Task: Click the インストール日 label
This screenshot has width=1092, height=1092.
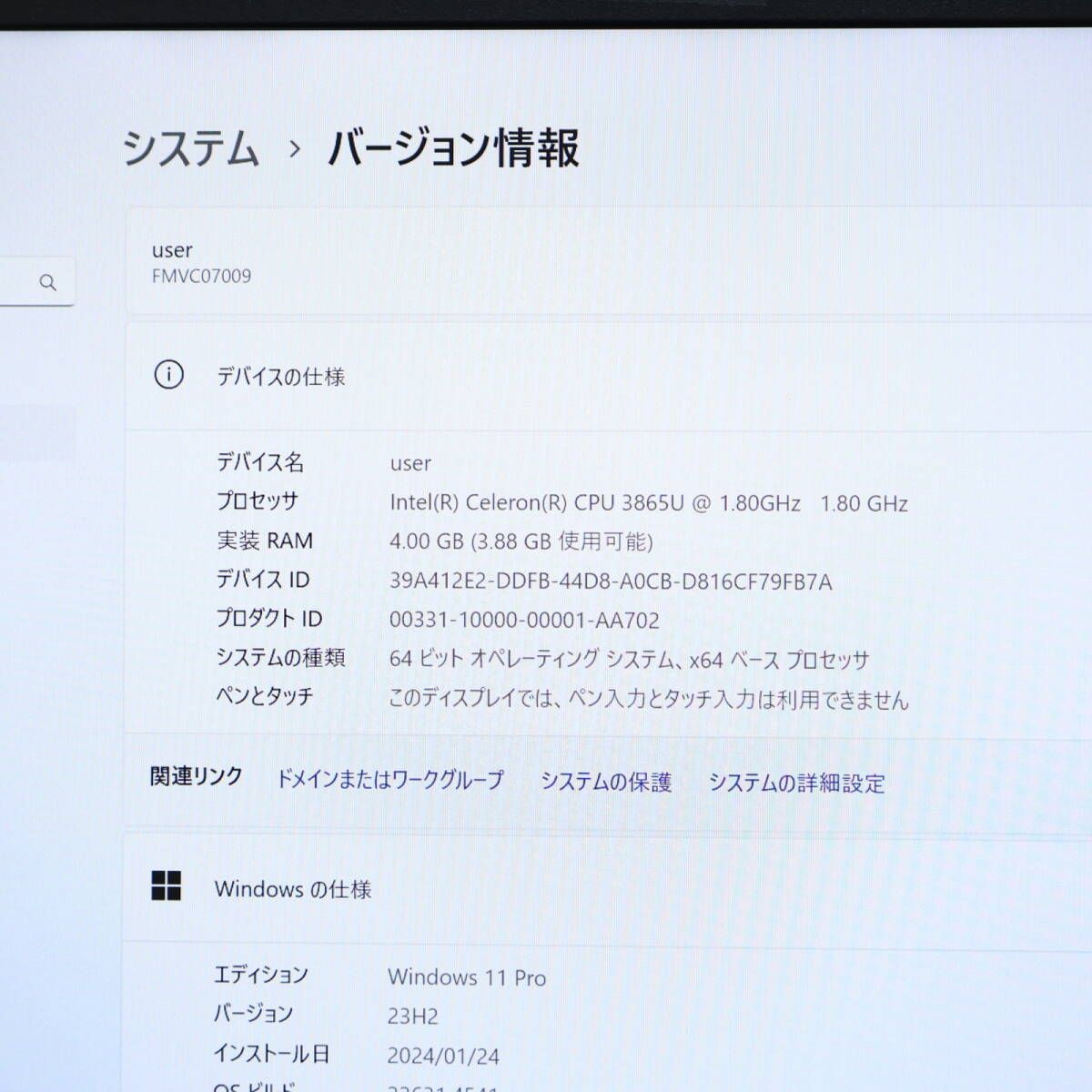Action: coord(271,1054)
